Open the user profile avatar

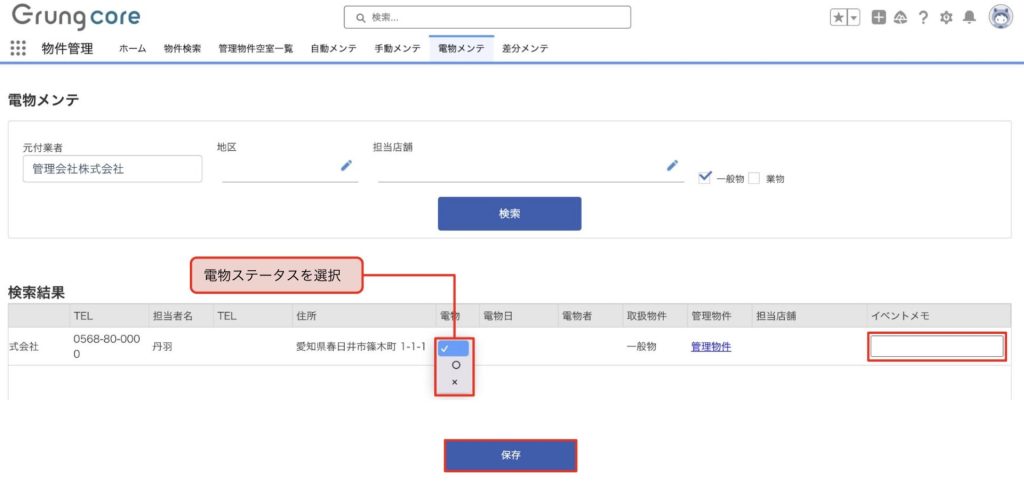click(1000, 17)
